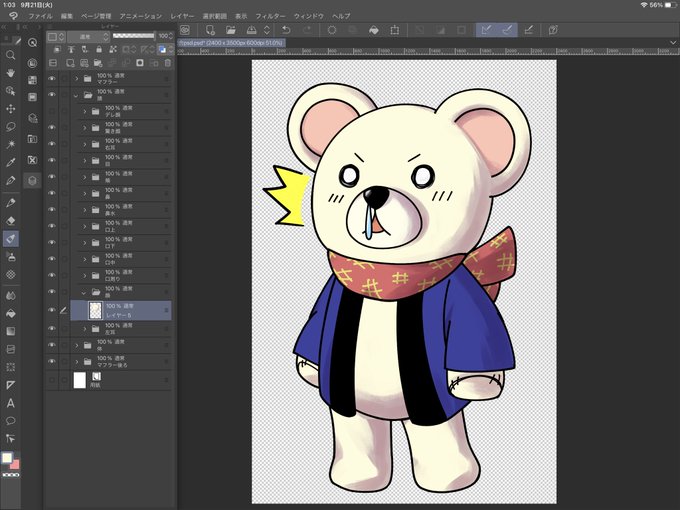Hide the 右耳 folder with eye icon
Viewport: 680px width, 510px height.
(52, 144)
